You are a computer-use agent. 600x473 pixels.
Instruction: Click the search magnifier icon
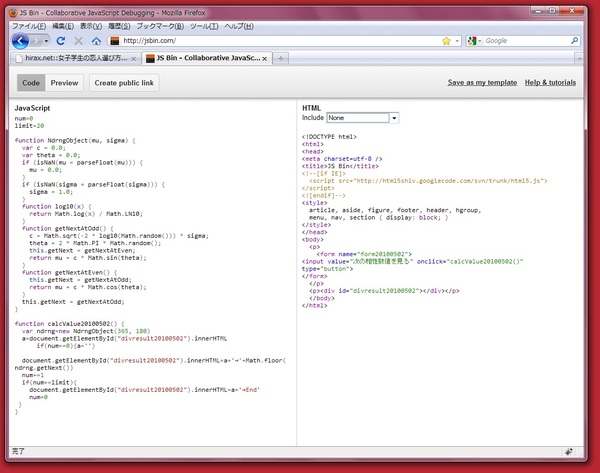tap(577, 41)
